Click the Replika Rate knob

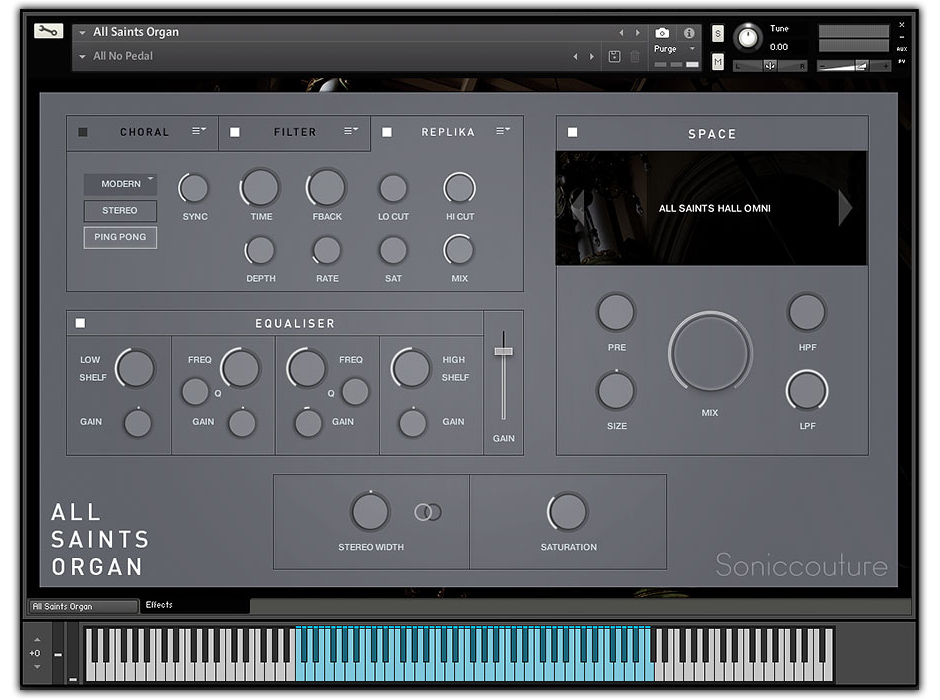tap(327, 251)
